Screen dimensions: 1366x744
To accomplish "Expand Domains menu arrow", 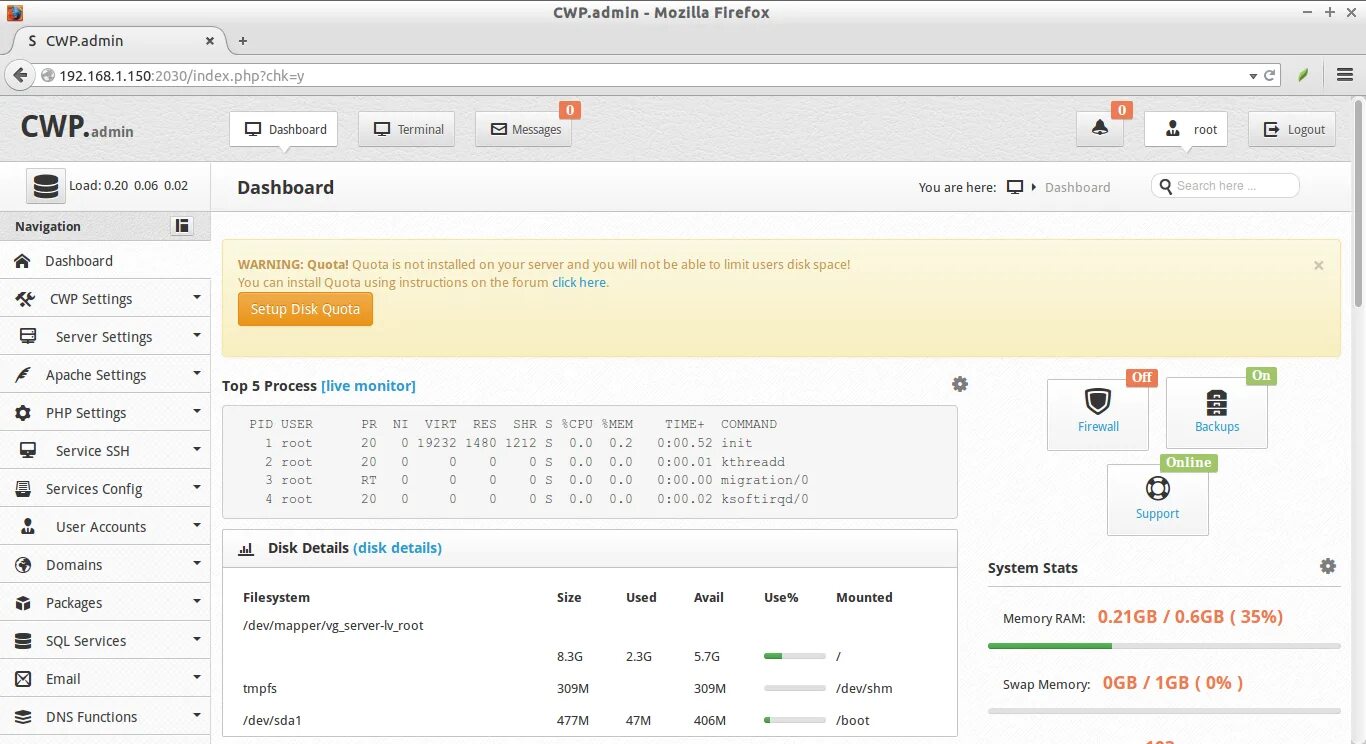I will point(197,563).
